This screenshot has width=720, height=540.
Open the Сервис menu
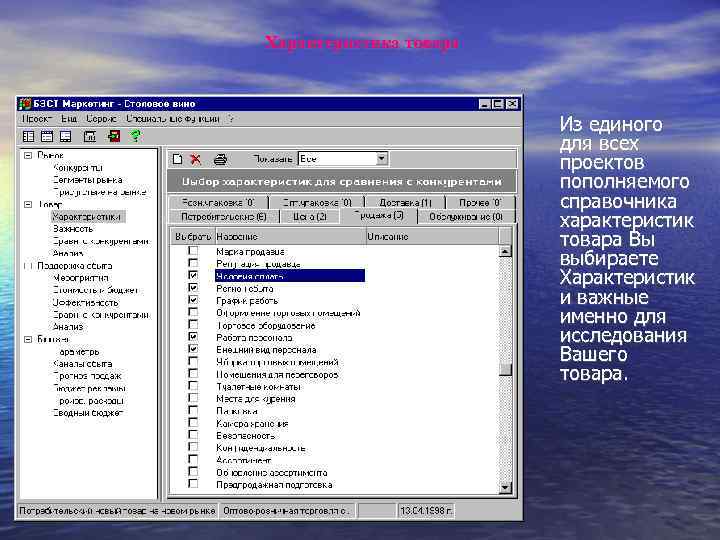tap(101, 119)
